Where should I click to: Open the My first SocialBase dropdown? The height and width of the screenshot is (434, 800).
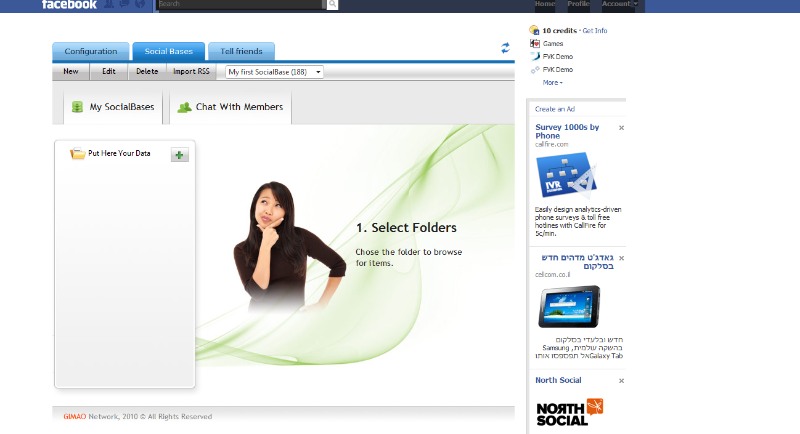274,72
